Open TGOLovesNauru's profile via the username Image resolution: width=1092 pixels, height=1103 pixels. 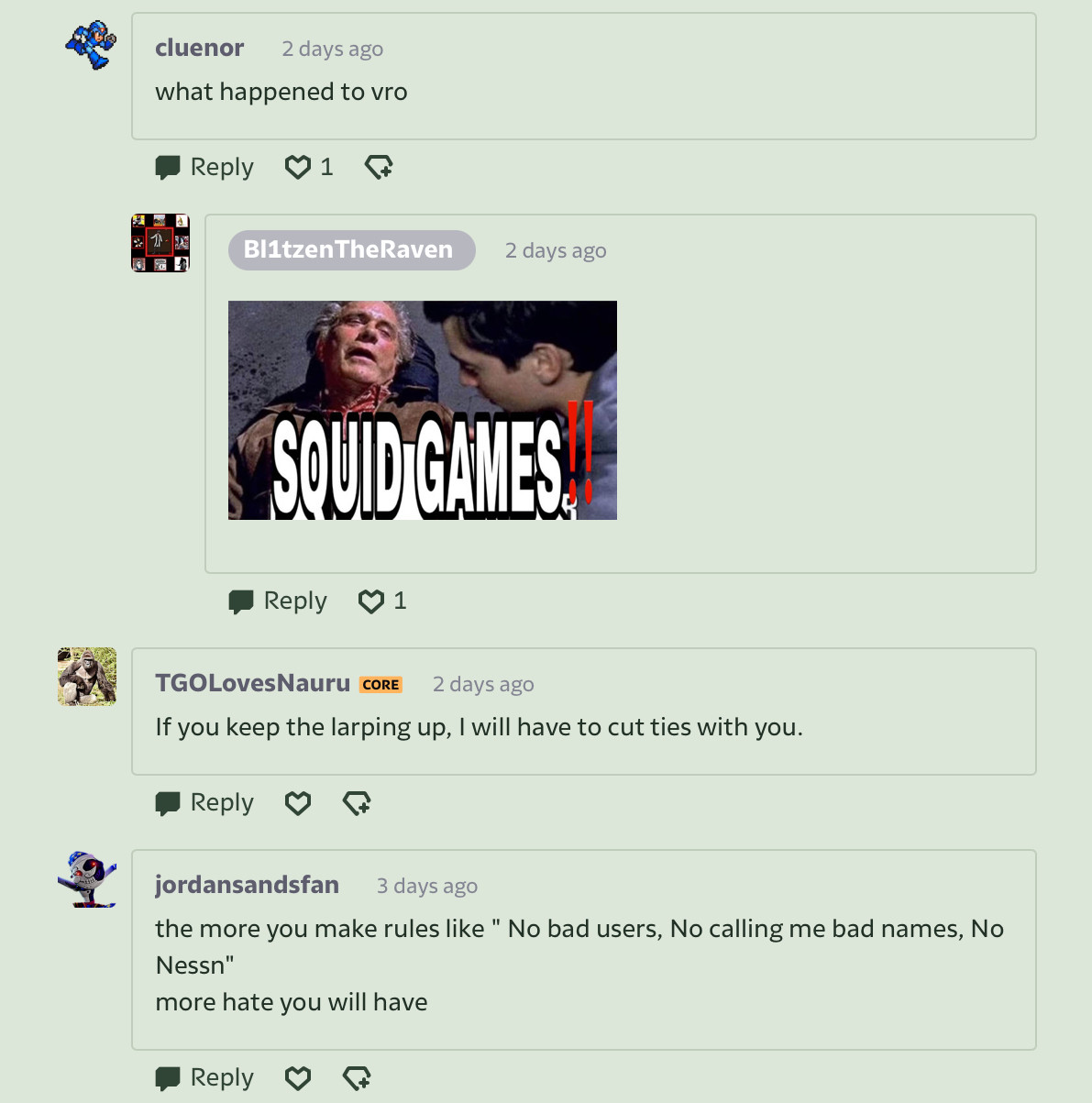tap(253, 683)
